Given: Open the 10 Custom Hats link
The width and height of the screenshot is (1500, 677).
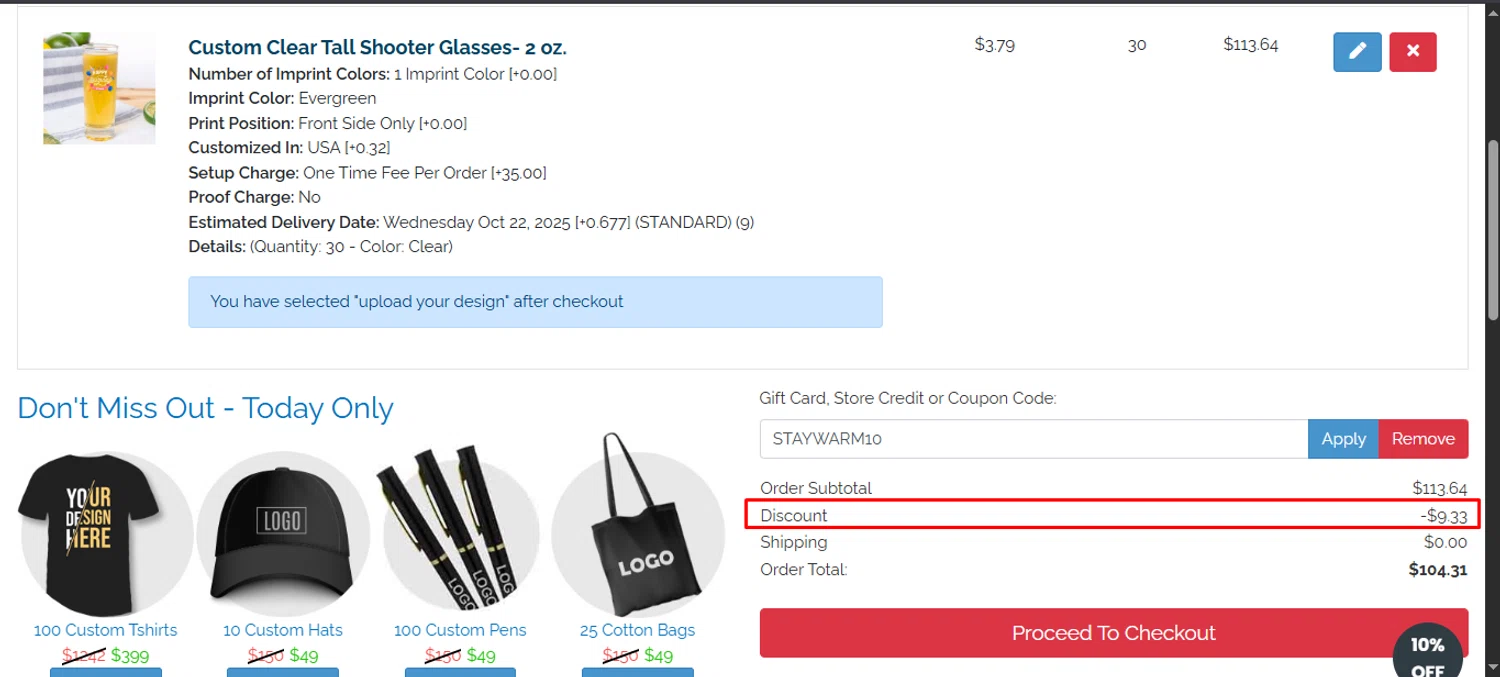Looking at the screenshot, I should pyautogui.click(x=283, y=630).
